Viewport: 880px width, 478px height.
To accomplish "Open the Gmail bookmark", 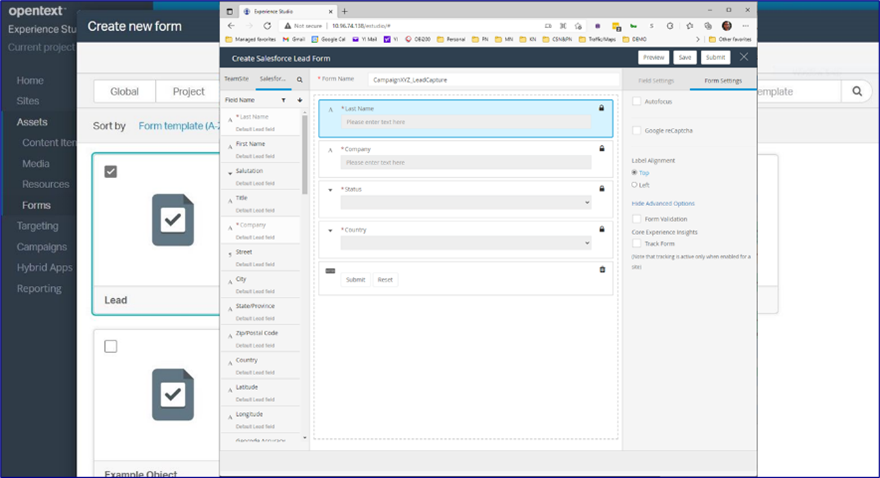I will (x=294, y=39).
